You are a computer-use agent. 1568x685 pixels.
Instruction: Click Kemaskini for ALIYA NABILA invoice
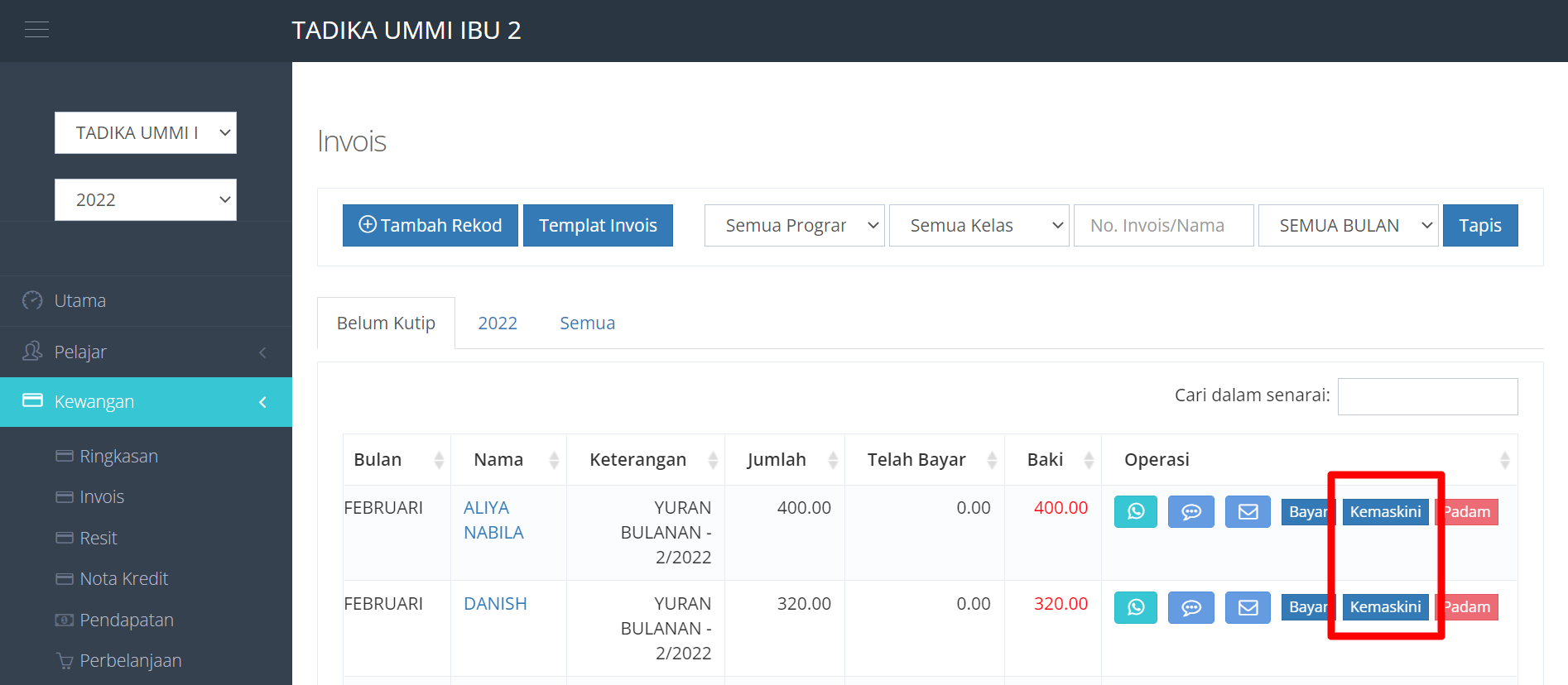click(1385, 512)
